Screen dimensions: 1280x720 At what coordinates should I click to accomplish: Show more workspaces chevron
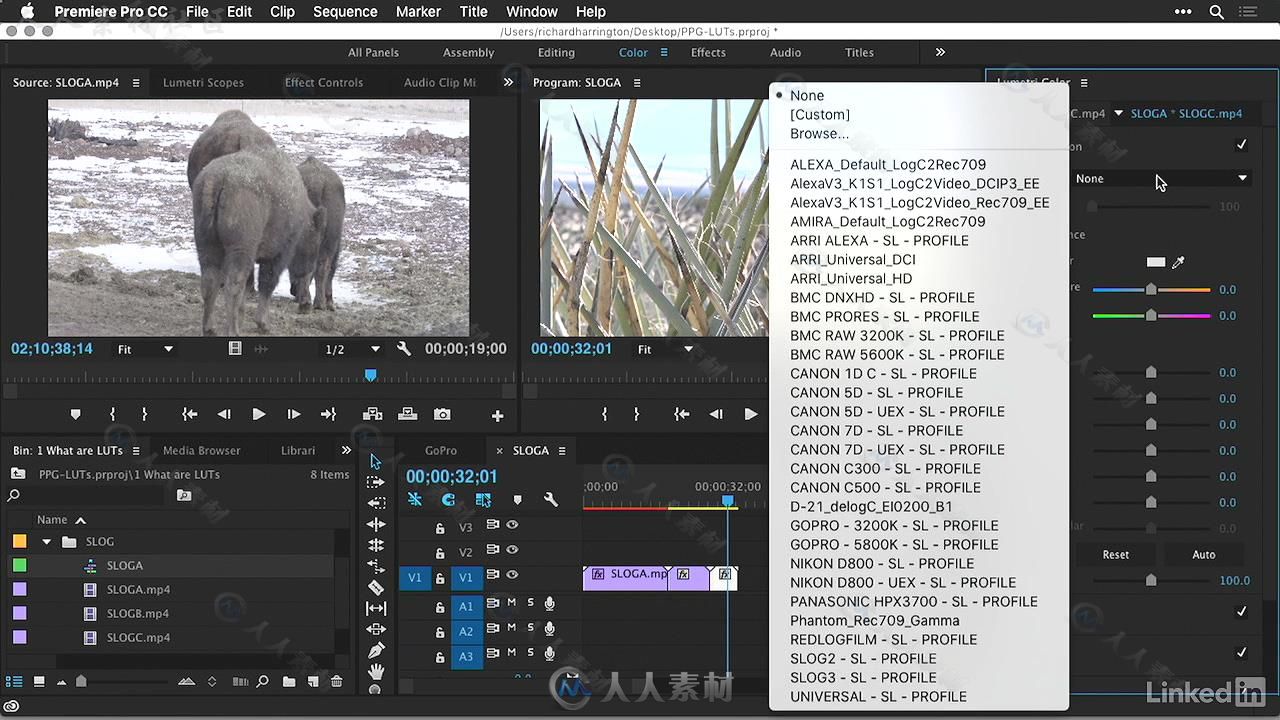click(940, 52)
